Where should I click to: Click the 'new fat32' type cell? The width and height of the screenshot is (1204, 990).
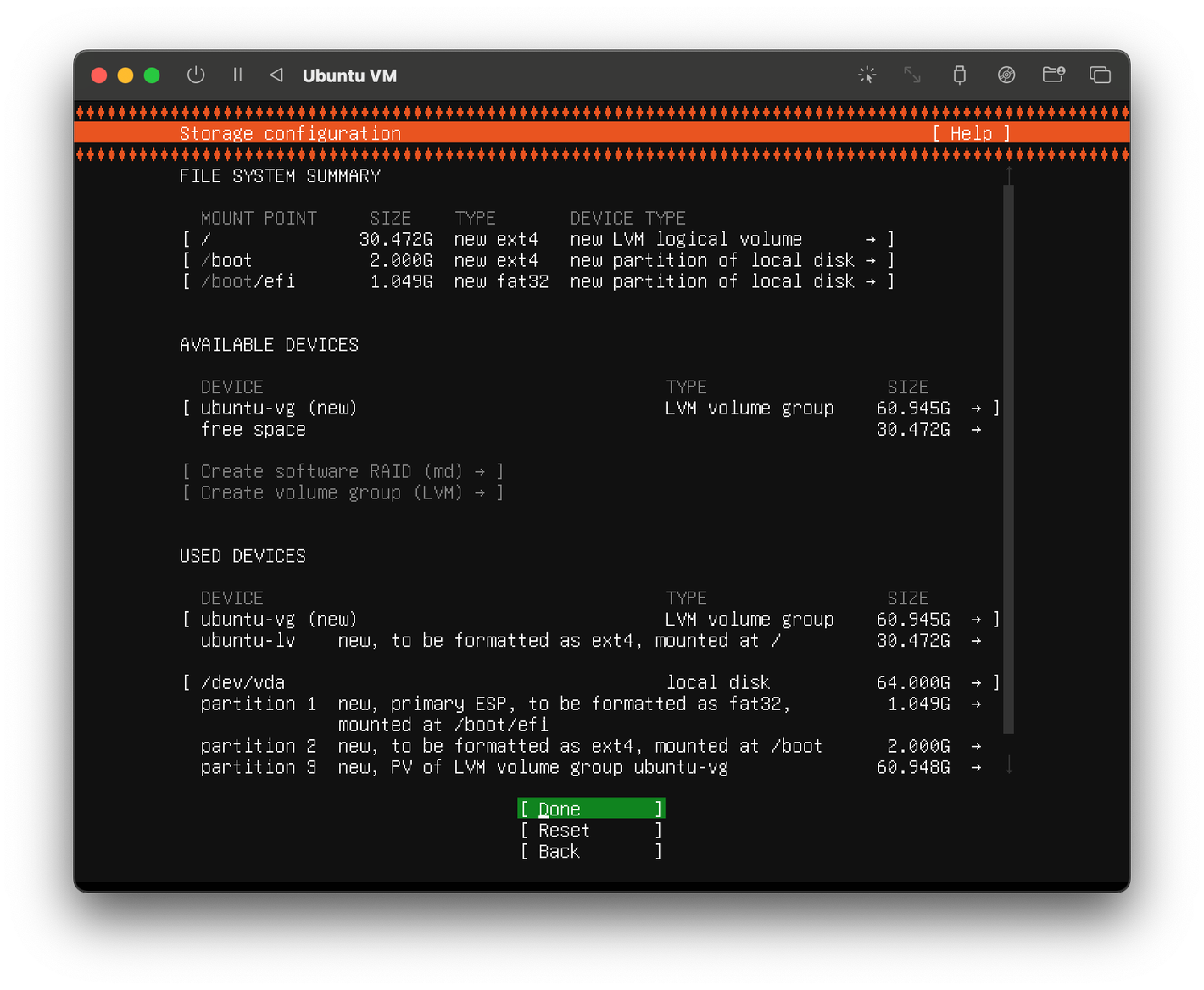(501, 281)
